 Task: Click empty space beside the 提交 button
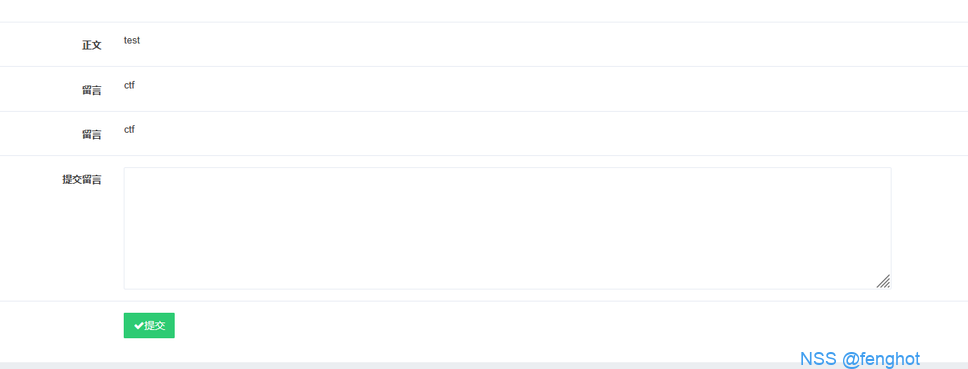click(x=556, y=326)
